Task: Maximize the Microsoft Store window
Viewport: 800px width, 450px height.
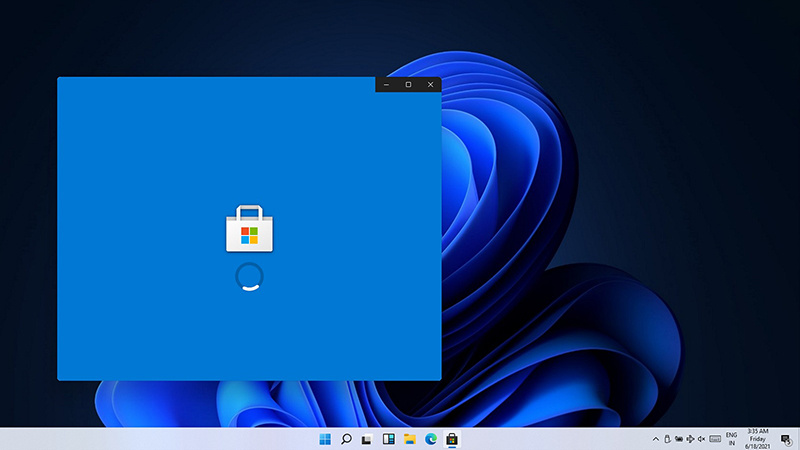Action: [x=408, y=85]
